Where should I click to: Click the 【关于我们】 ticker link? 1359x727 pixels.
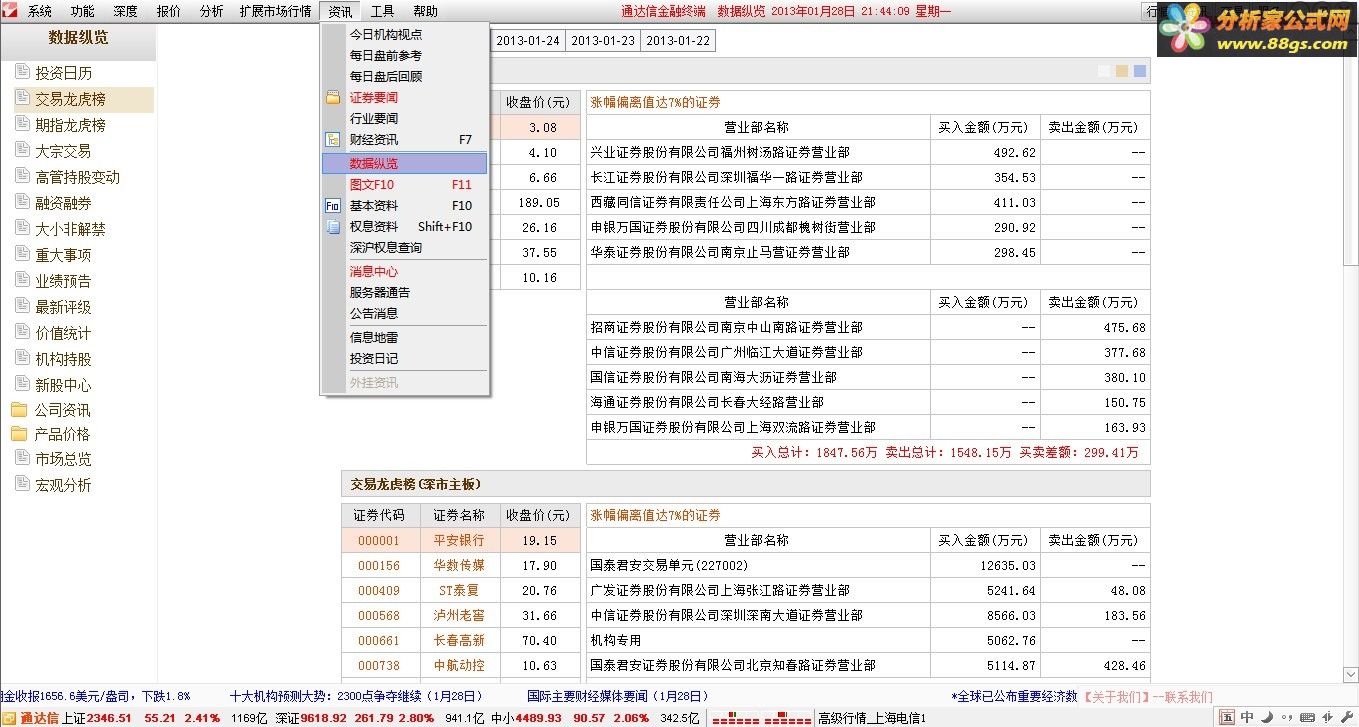(1115, 697)
